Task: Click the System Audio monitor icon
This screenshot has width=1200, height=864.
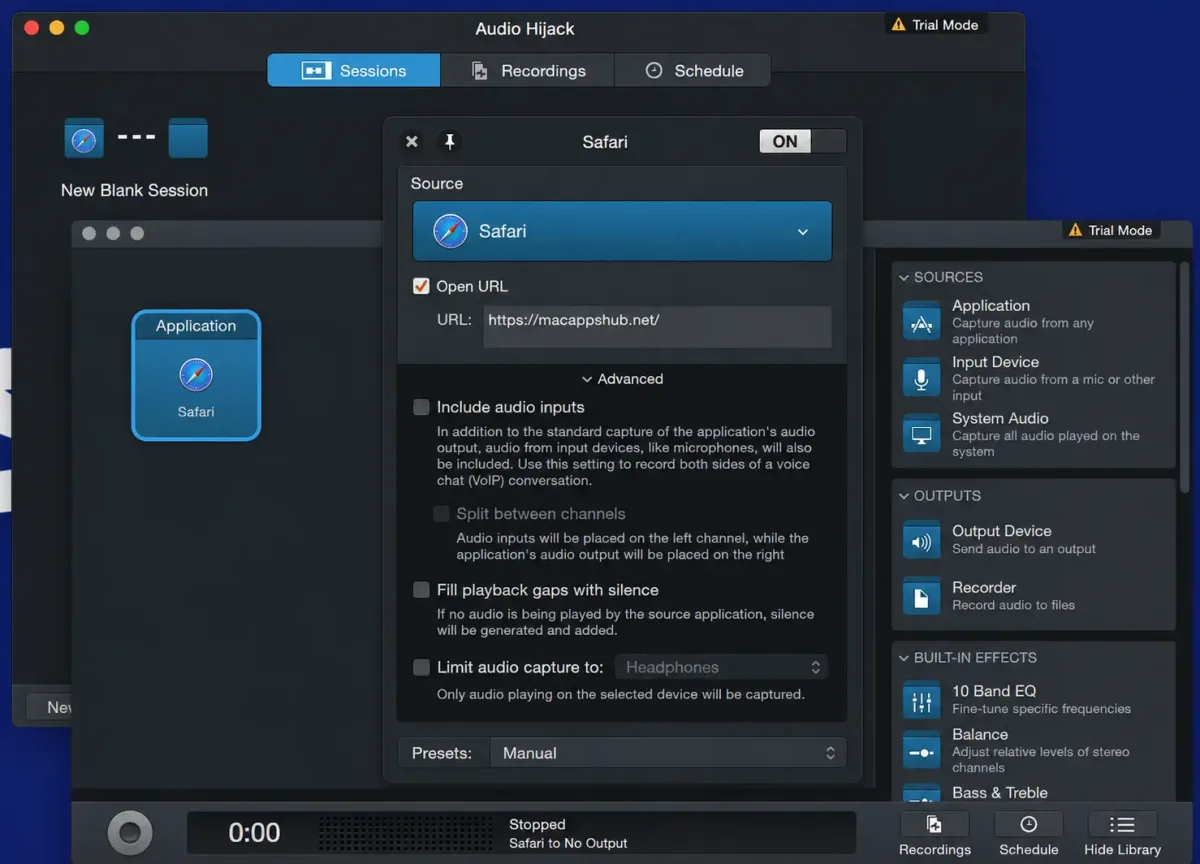Action: click(x=921, y=435)
